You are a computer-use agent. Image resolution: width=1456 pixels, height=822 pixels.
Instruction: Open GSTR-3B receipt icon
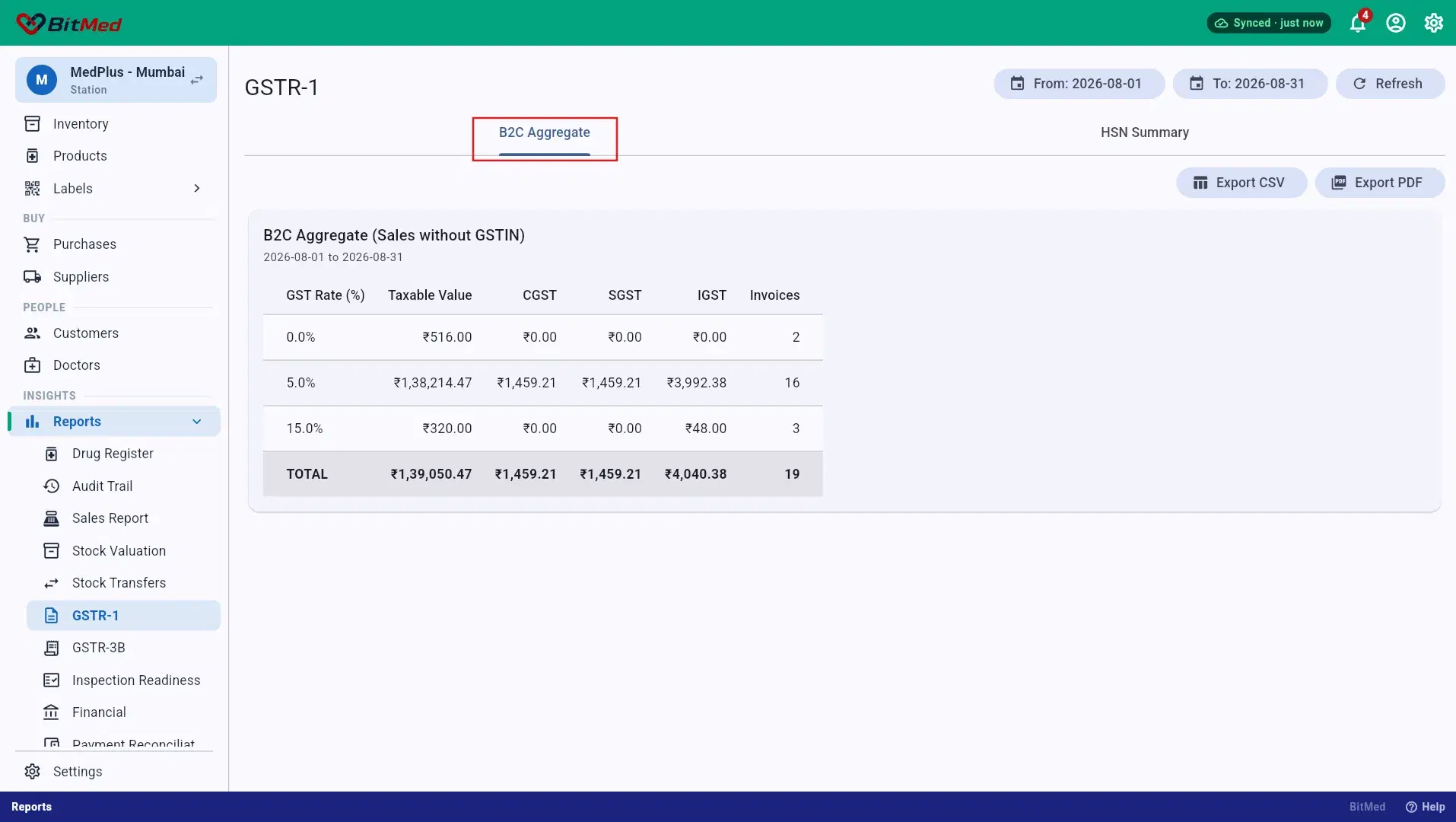coord(51,648)
